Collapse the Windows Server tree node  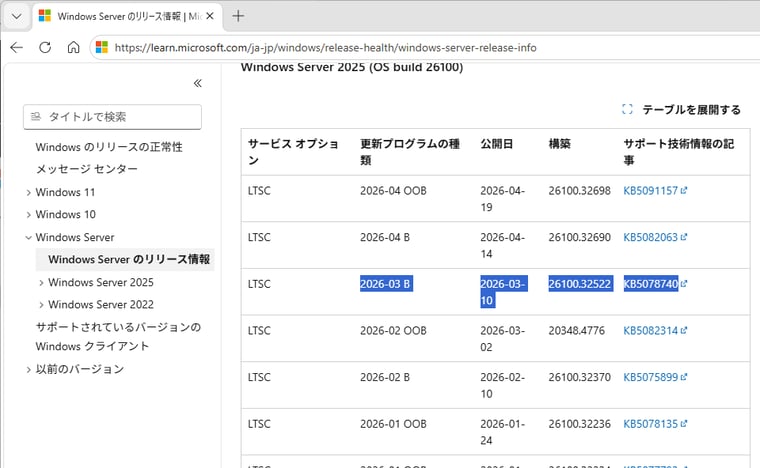coord(28,237)
